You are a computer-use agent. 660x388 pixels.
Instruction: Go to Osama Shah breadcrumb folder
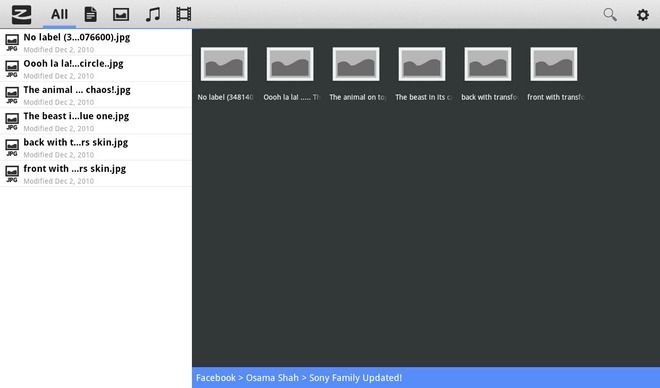(x=272, y=377)
